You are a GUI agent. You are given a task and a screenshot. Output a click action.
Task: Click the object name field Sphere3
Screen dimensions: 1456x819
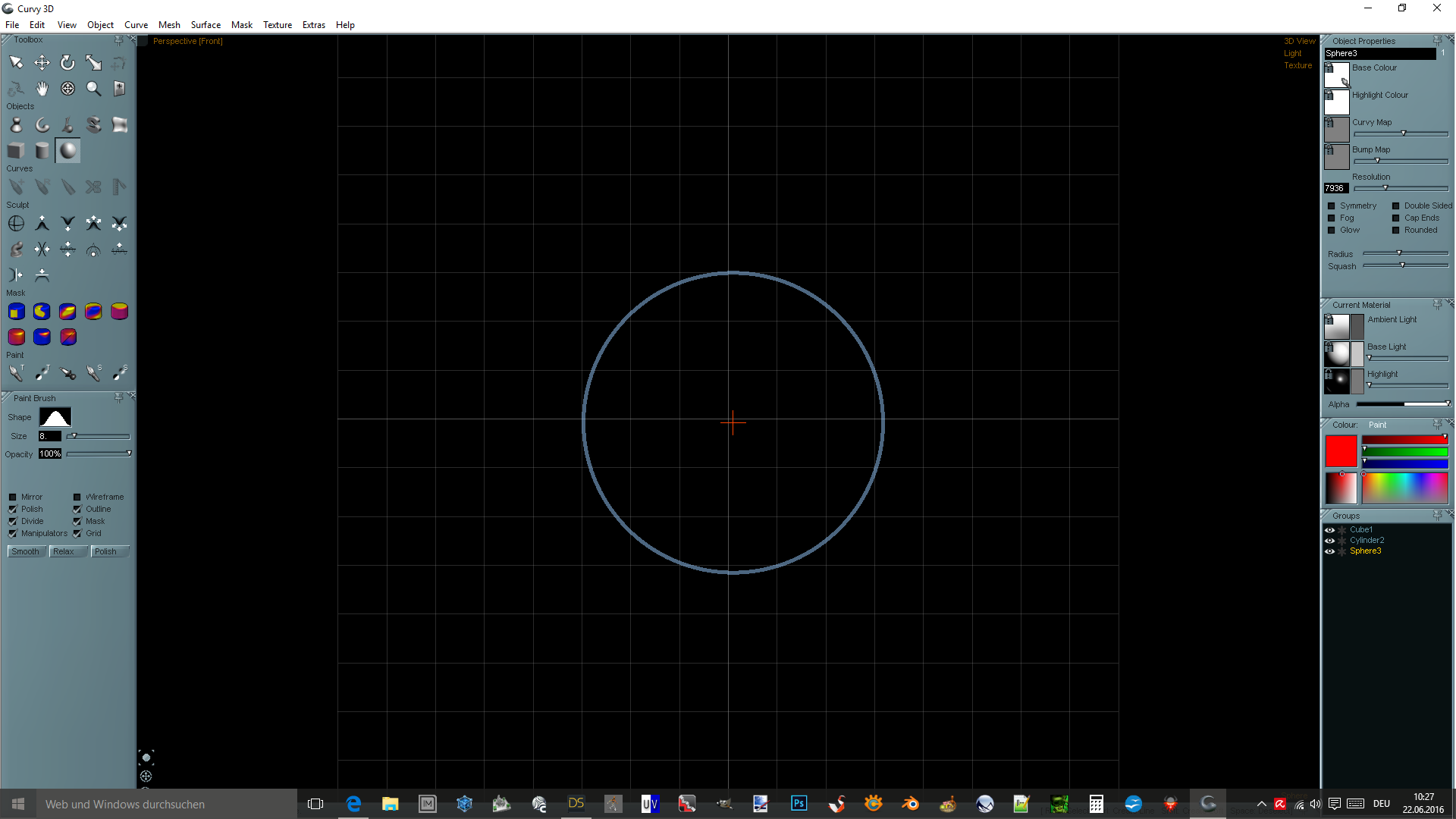pyautogui.click(x=1379, y=54)
